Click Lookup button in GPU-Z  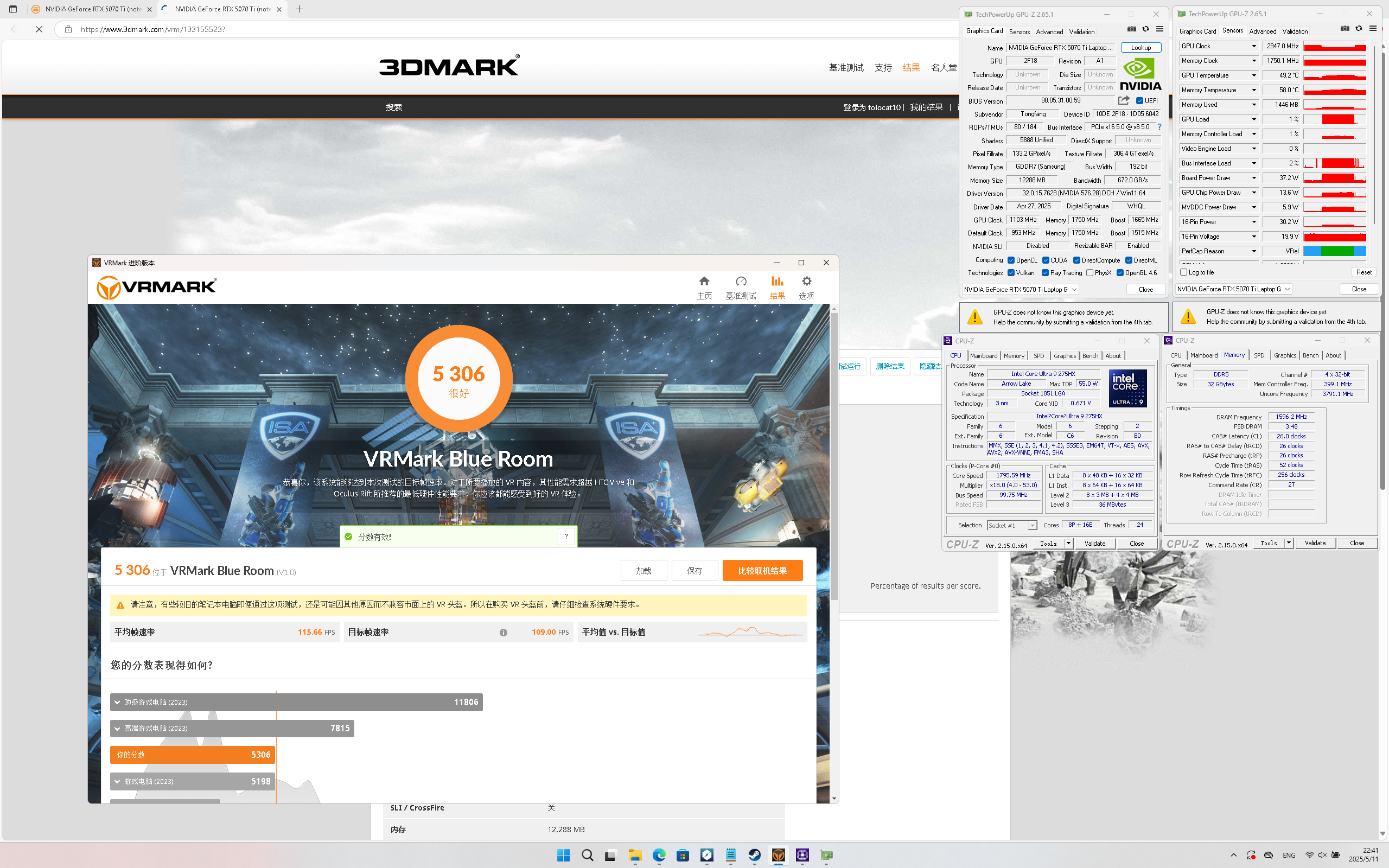click(1141, 48)
